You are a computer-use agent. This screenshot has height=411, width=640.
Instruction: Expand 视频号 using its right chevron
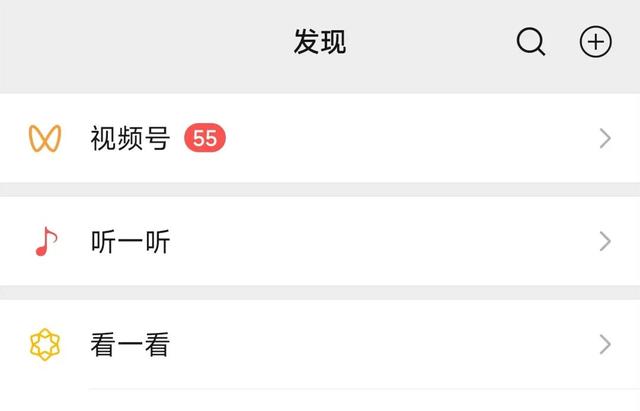coord(604,139)
